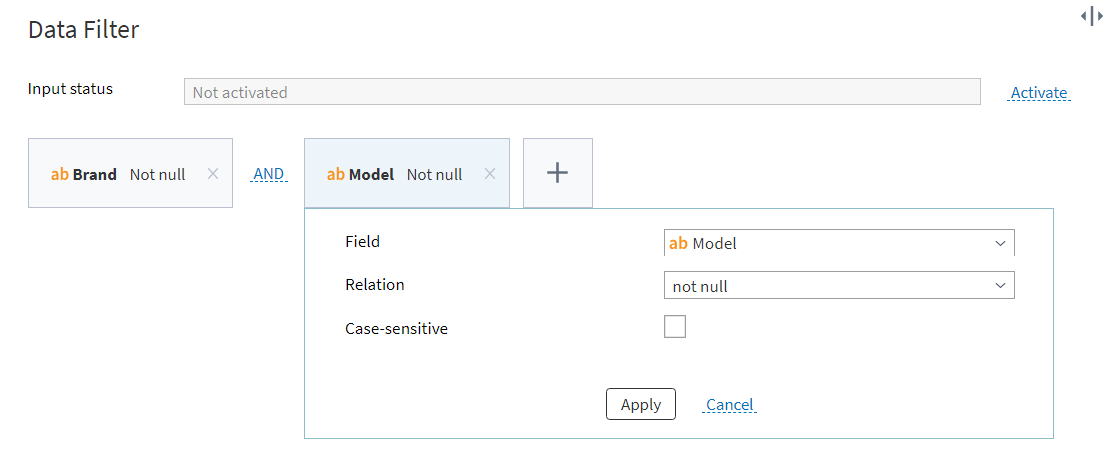Add a new filter condition with plus
Image resolution: width=1107 pixels, height=457 pixels.
tap(558, 173)
